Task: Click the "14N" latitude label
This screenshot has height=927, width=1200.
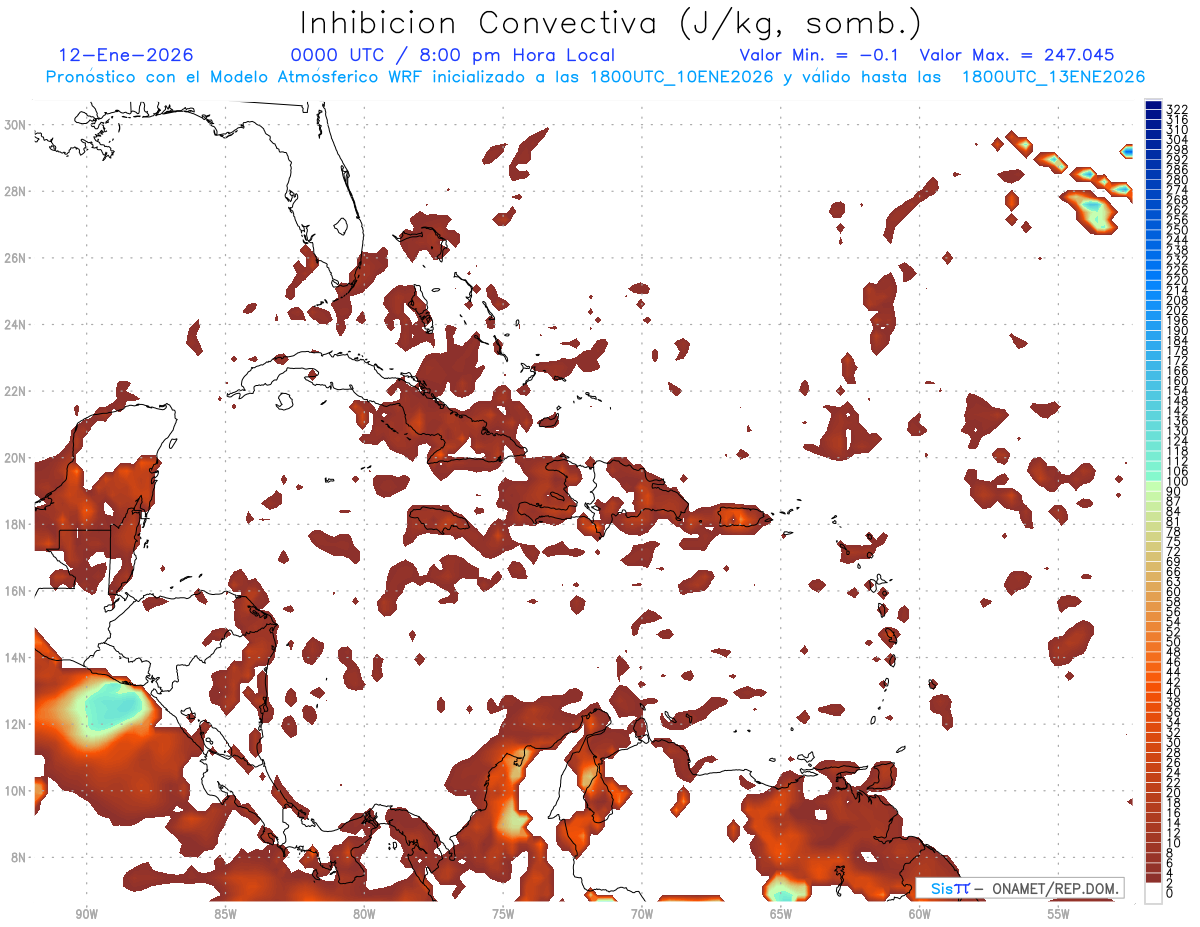Action: pos(16,658)
